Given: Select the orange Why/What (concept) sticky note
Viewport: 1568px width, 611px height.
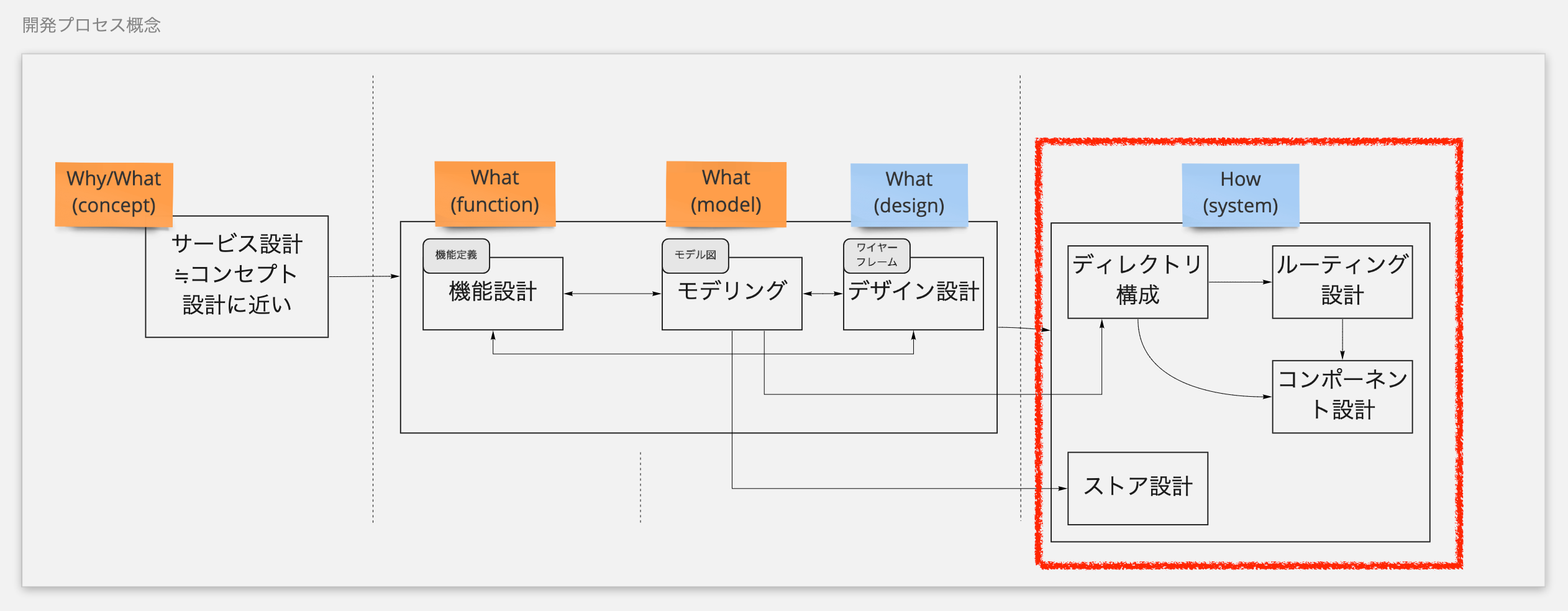Looking at the screenshot, I should point(114,193).
